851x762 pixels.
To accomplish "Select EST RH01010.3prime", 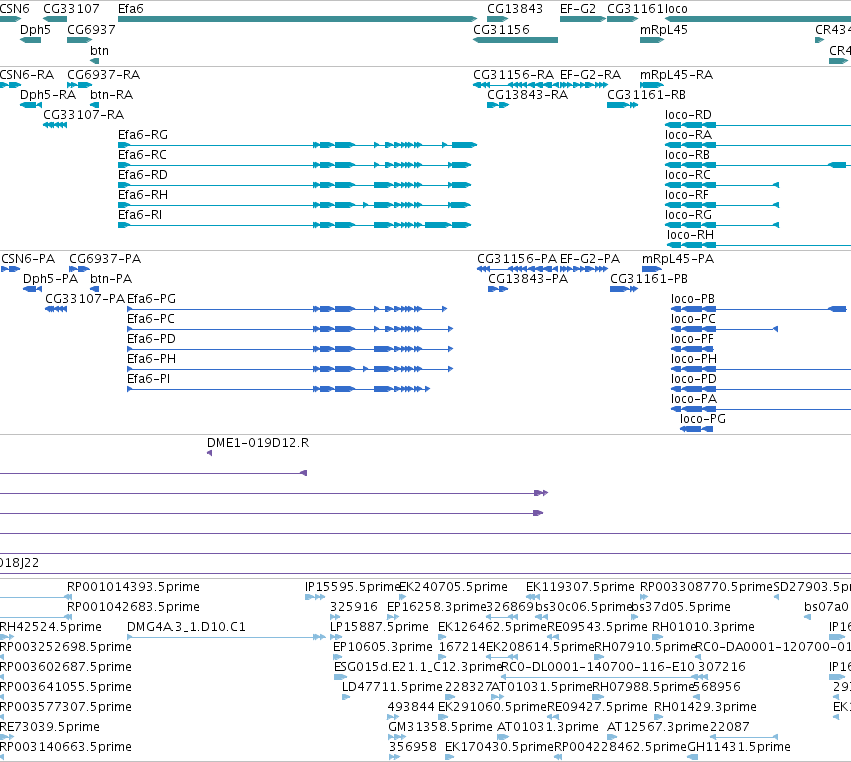I will pos(703,627).
